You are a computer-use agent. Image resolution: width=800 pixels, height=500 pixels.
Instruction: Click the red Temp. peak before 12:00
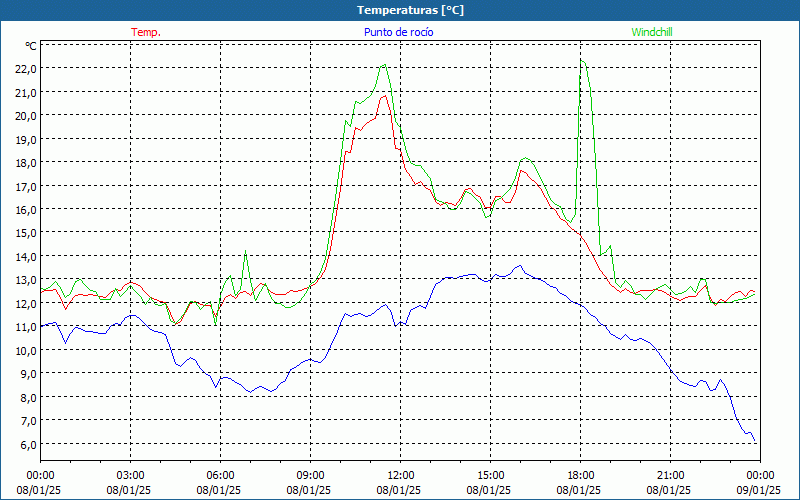point(384,96)
